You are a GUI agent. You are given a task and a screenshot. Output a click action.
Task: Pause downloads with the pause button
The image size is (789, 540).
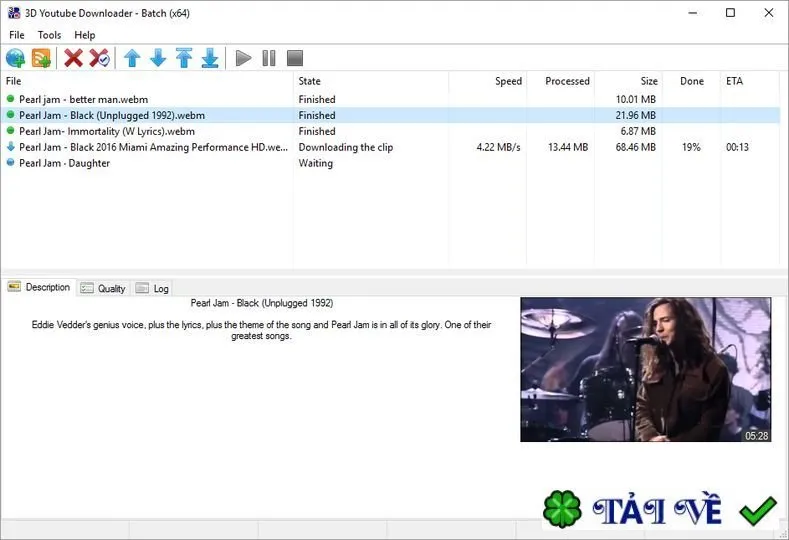click(269, 58)
